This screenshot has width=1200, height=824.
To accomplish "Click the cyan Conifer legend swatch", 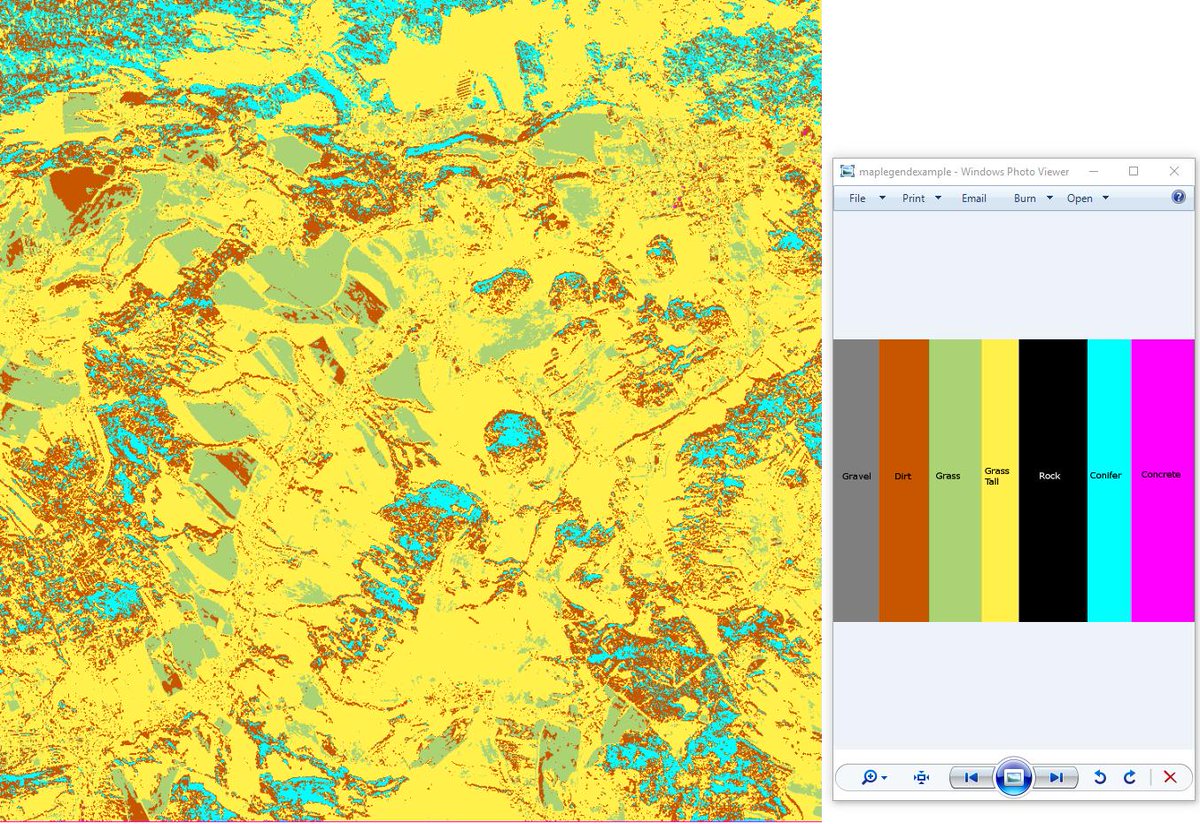I will coord(1109,480).
